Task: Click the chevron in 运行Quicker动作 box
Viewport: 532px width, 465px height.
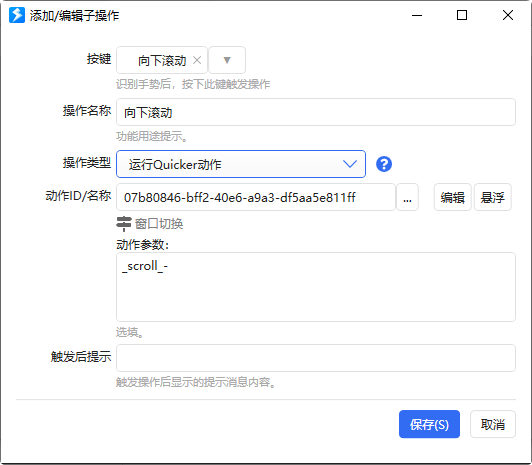Action: click(350, 164)
